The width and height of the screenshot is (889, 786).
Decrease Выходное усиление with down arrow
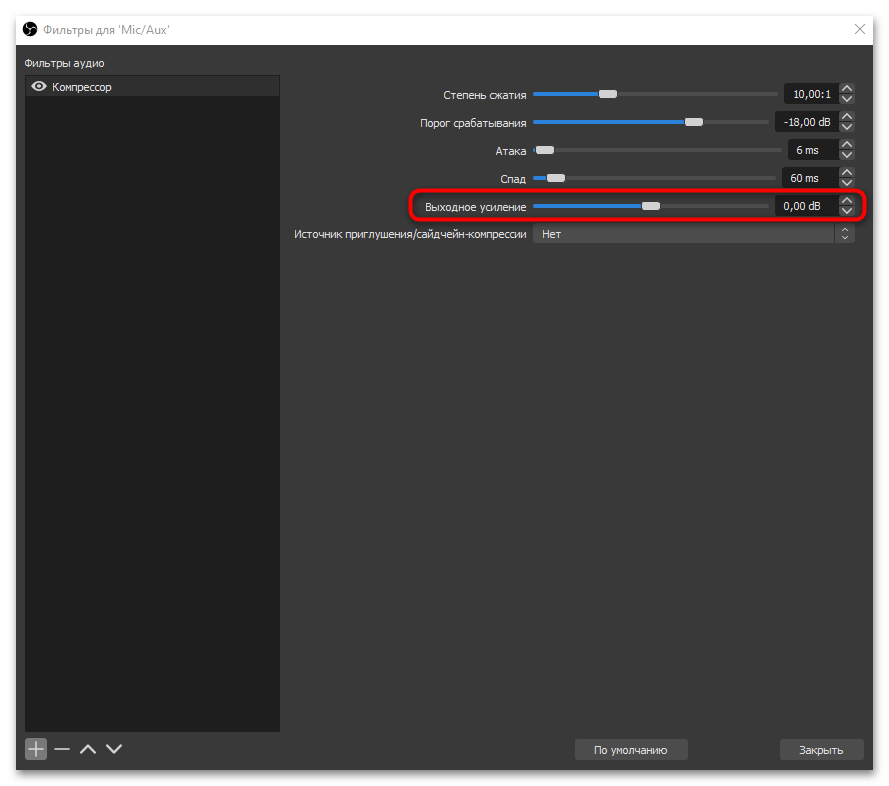(846, 211)
